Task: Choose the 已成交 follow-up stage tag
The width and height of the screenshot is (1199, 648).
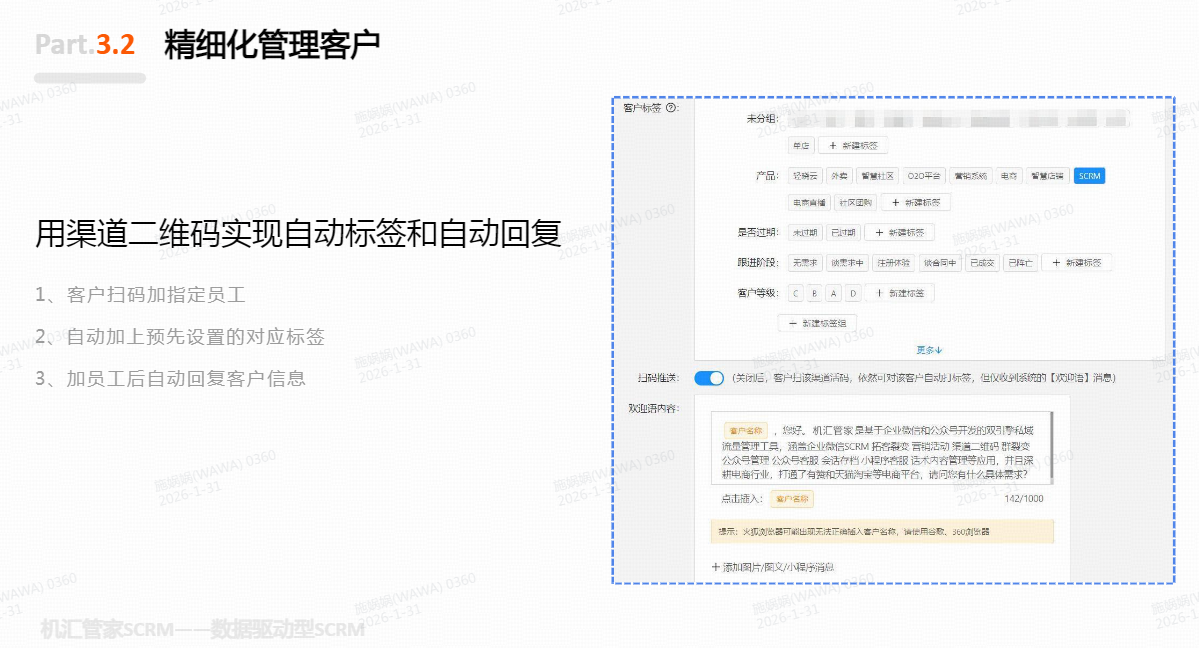Action: pos(981,263)
